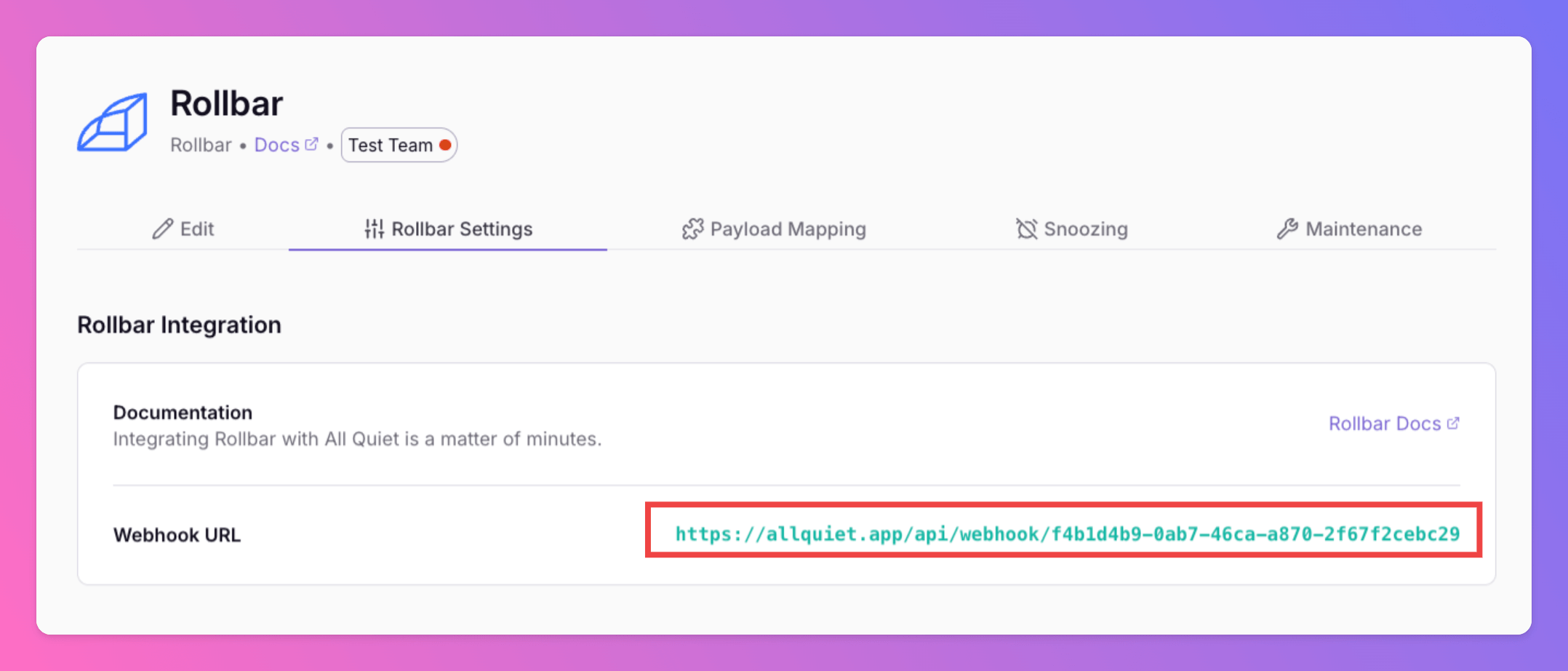The height and width of the screenshot is (671, 1568).
Task: Click the external-link icon beside Docs
Action: 311,144
